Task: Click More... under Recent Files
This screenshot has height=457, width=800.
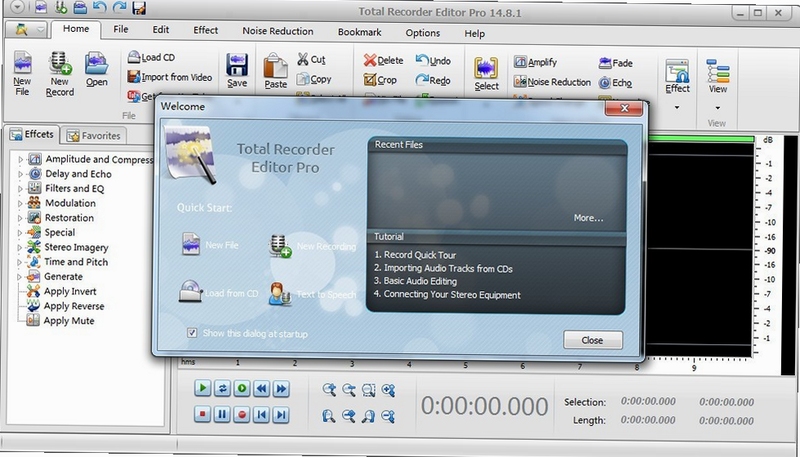Action: (588, 218)
